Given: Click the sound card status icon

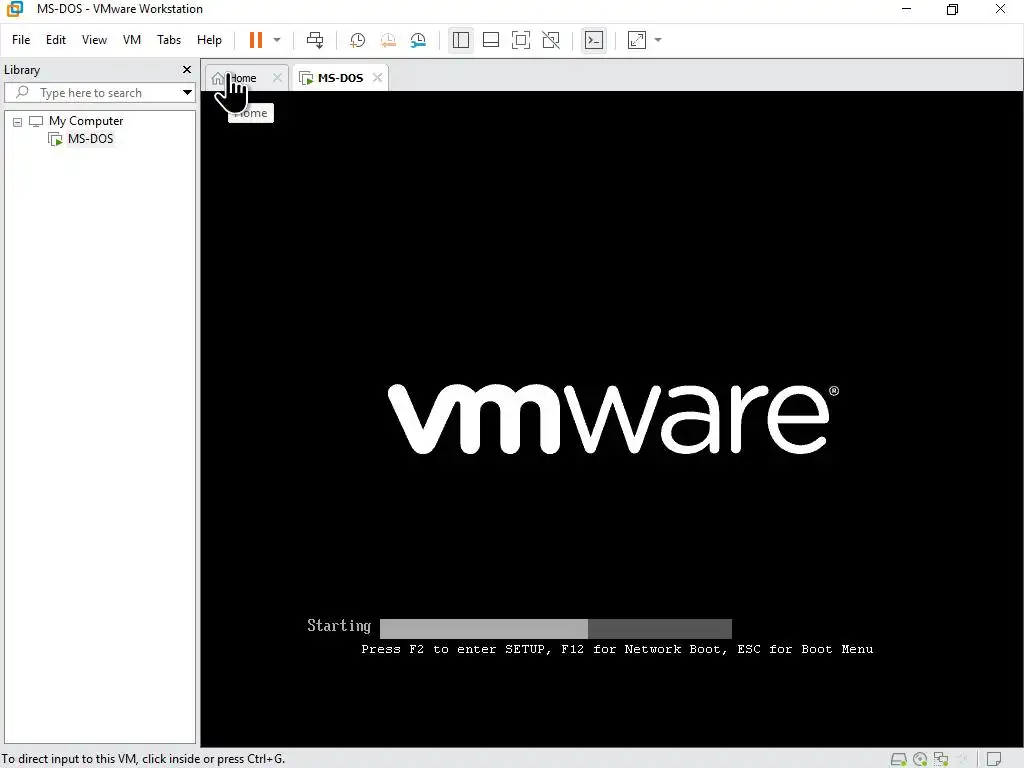Looking at the screenshot, I should 963,759.
